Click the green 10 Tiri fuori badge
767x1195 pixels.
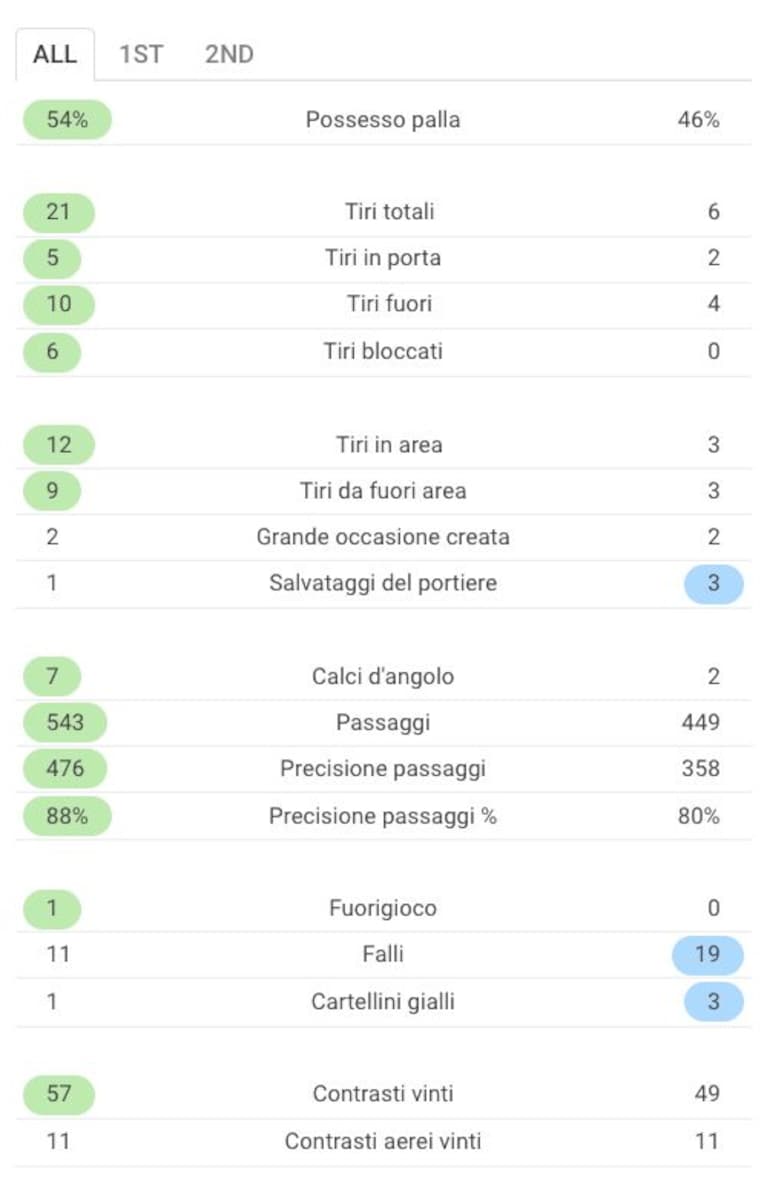(59, 304)
